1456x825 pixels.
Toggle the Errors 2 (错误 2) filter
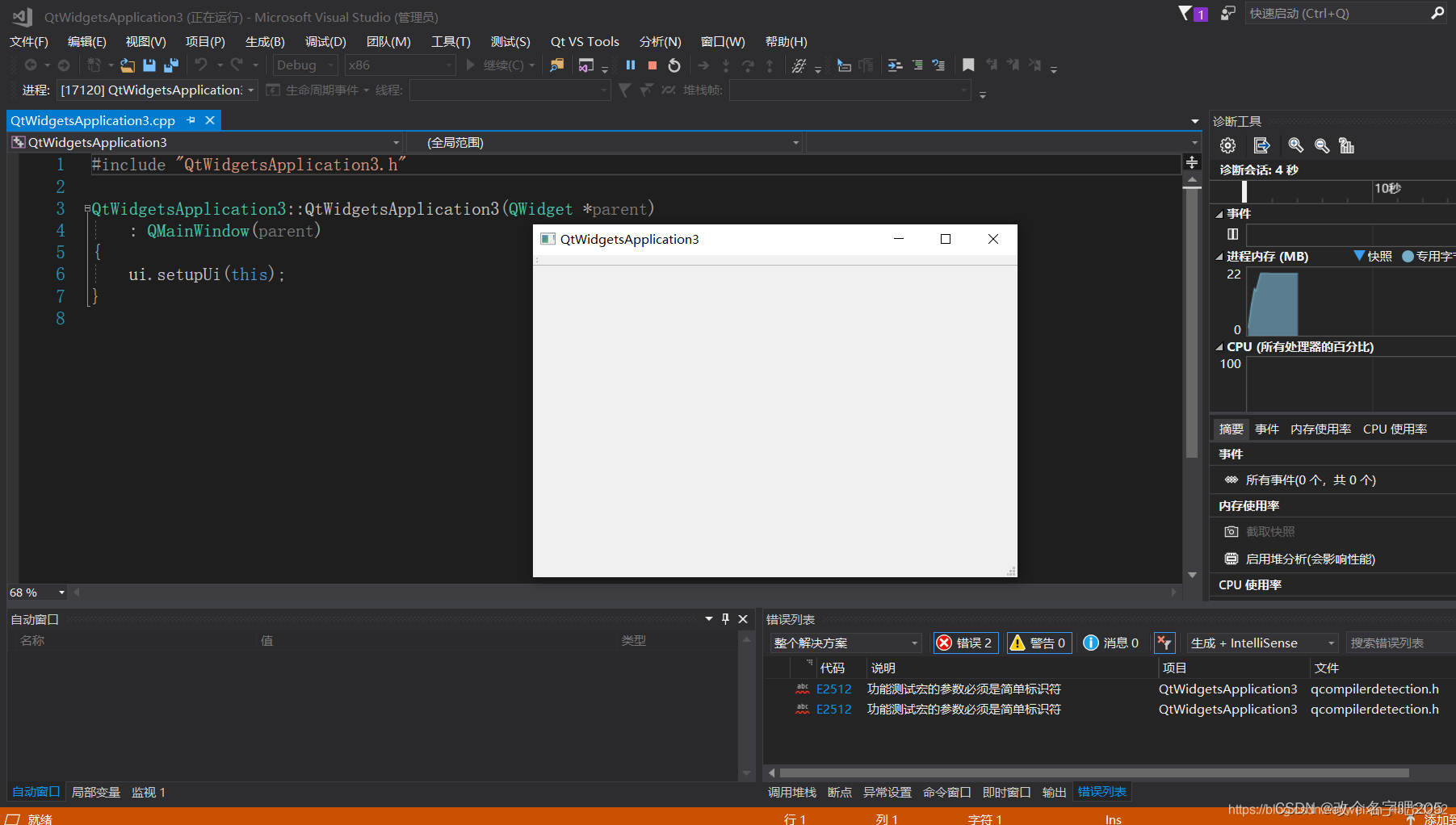[x=966, y=643]
